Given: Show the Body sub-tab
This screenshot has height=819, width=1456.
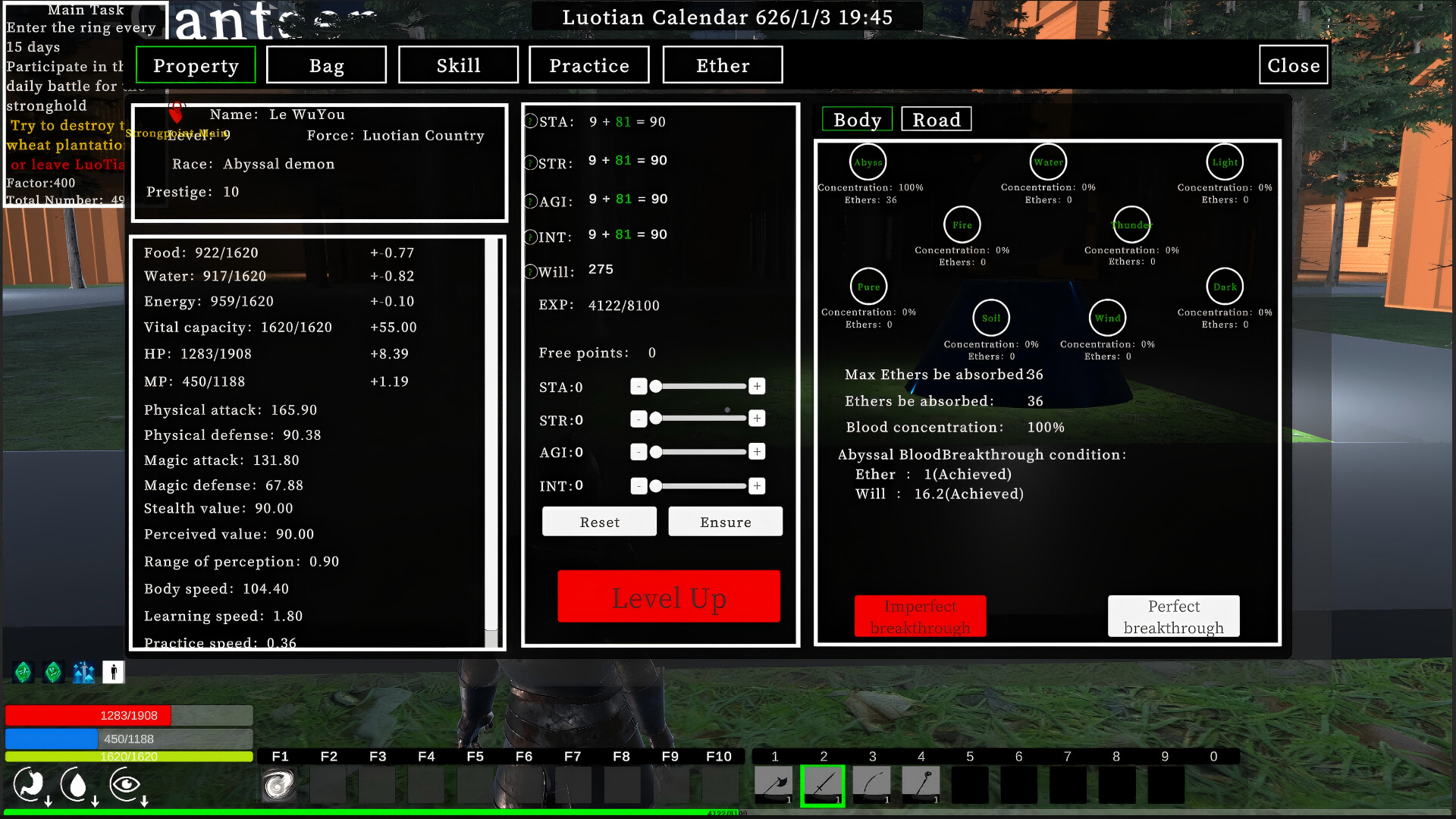Looking at the screenshot, I should (x=858, y=119).
